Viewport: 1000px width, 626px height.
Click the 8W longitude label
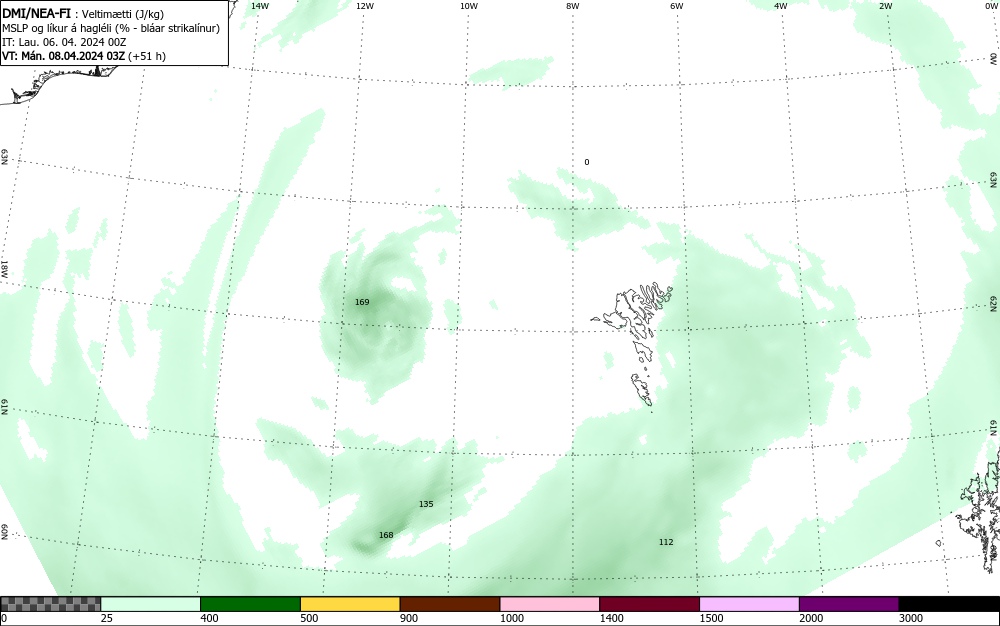tap(573, 6)
